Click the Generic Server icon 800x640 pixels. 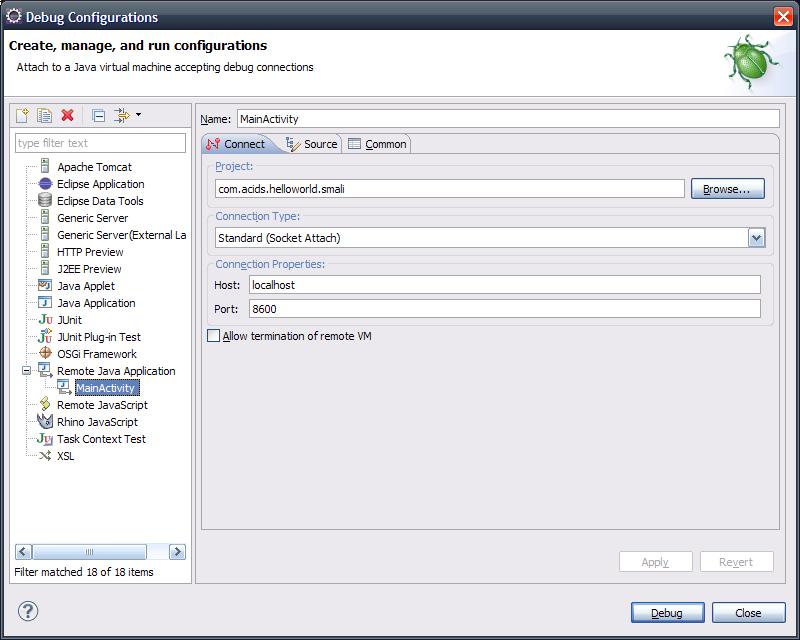(45, 217)
